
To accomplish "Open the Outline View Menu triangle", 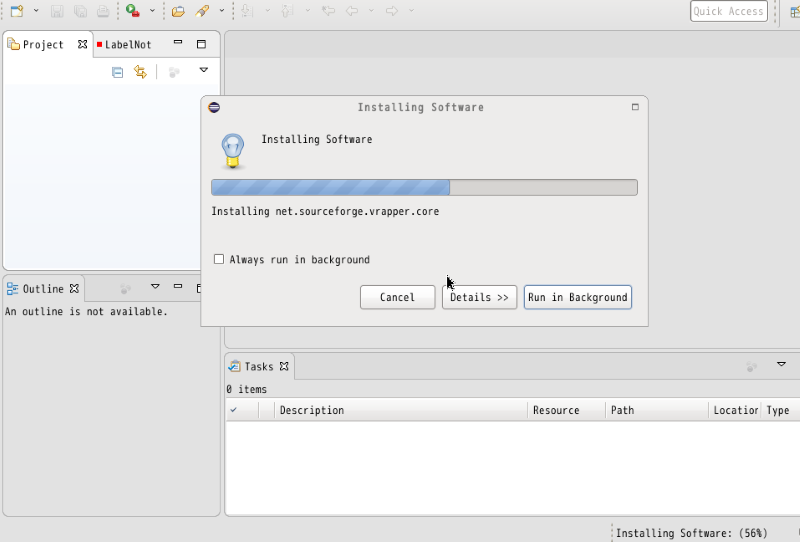I will (155, 287).
